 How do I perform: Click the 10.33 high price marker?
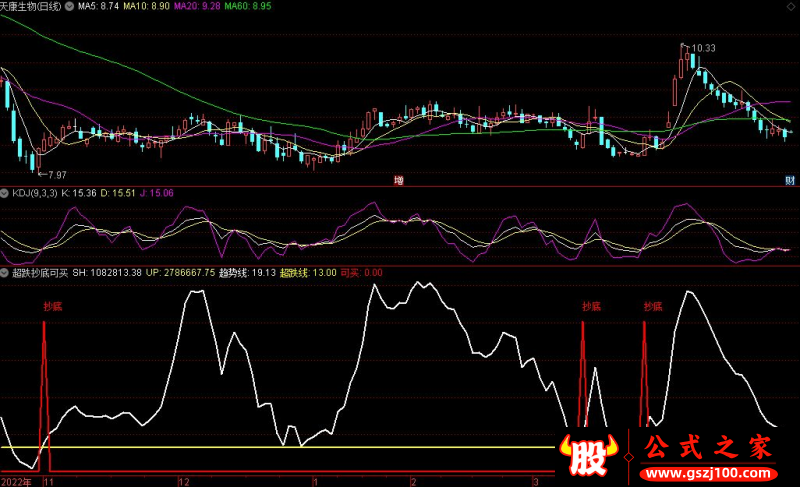[x=703, y=48]
